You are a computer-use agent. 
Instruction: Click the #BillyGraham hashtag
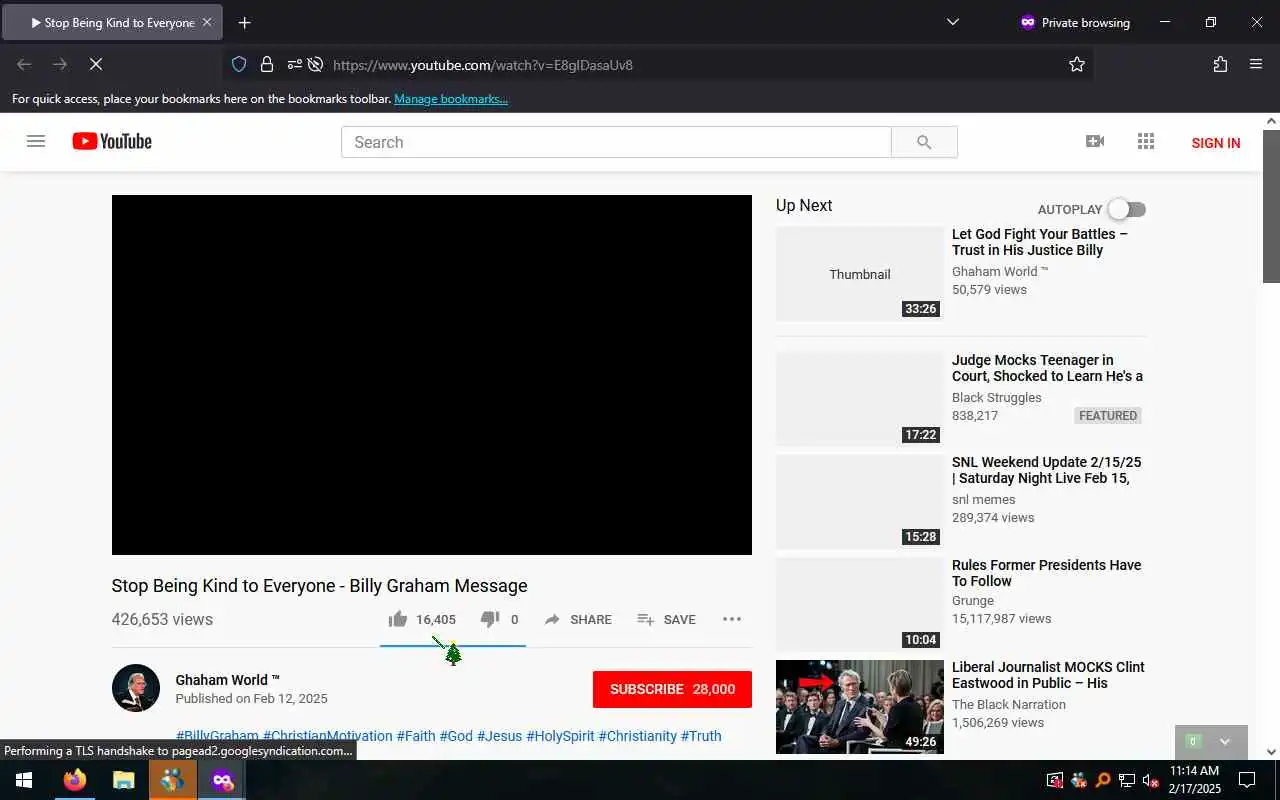tap(217, 736)
